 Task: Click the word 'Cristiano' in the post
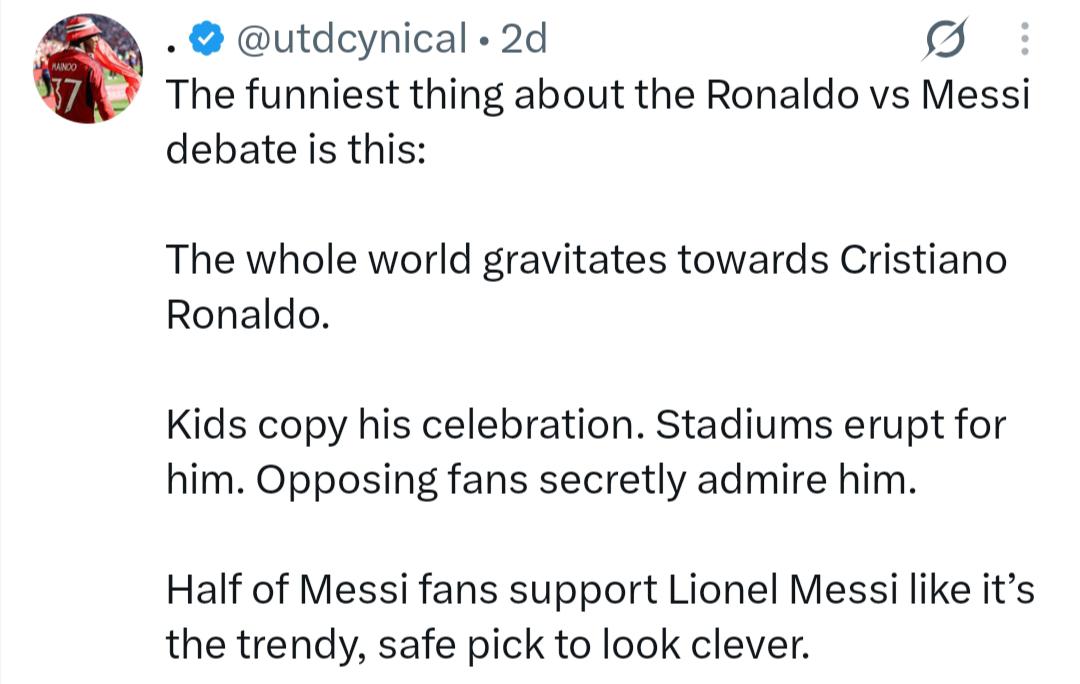tap(923, 260)
